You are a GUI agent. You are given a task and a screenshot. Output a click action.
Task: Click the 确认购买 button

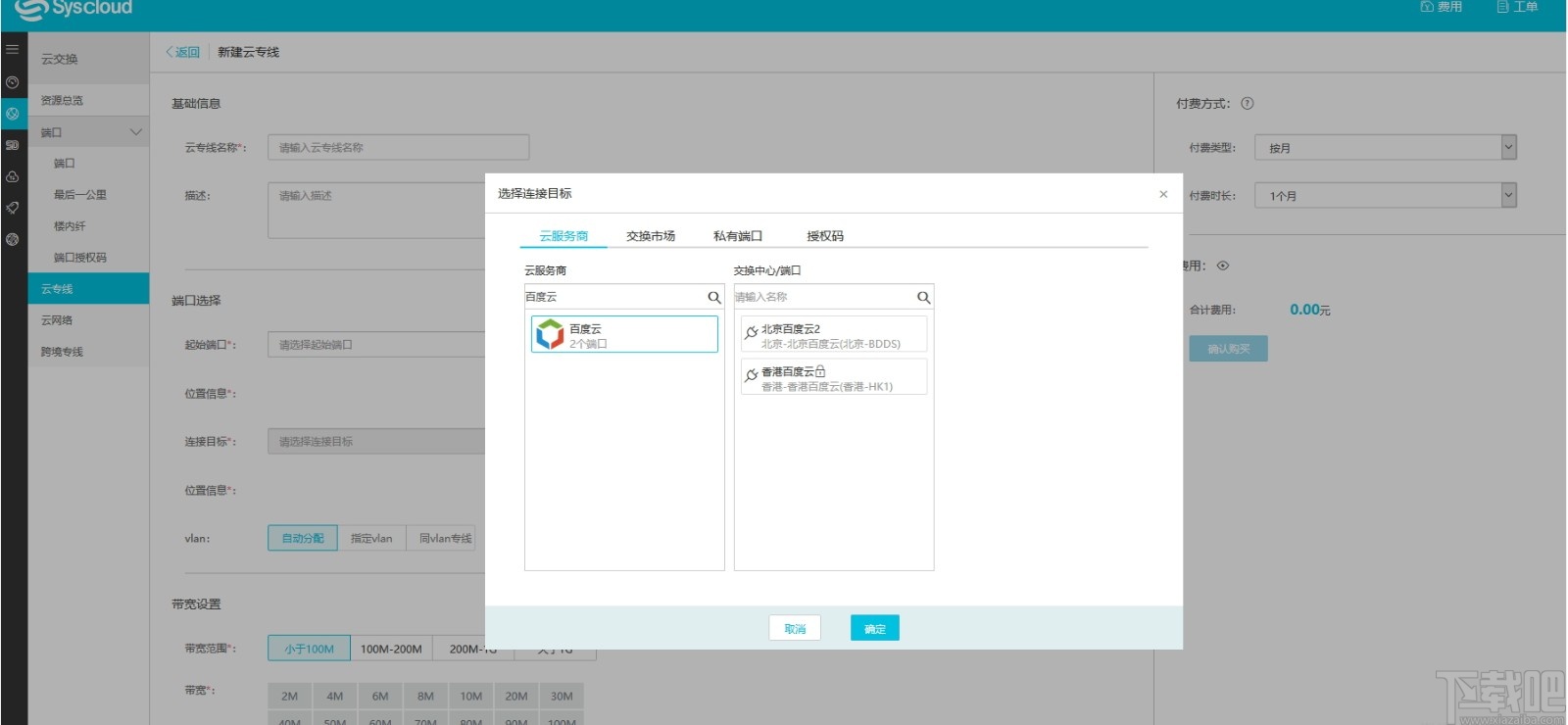pyautogui.click(x=1229, y=349)
